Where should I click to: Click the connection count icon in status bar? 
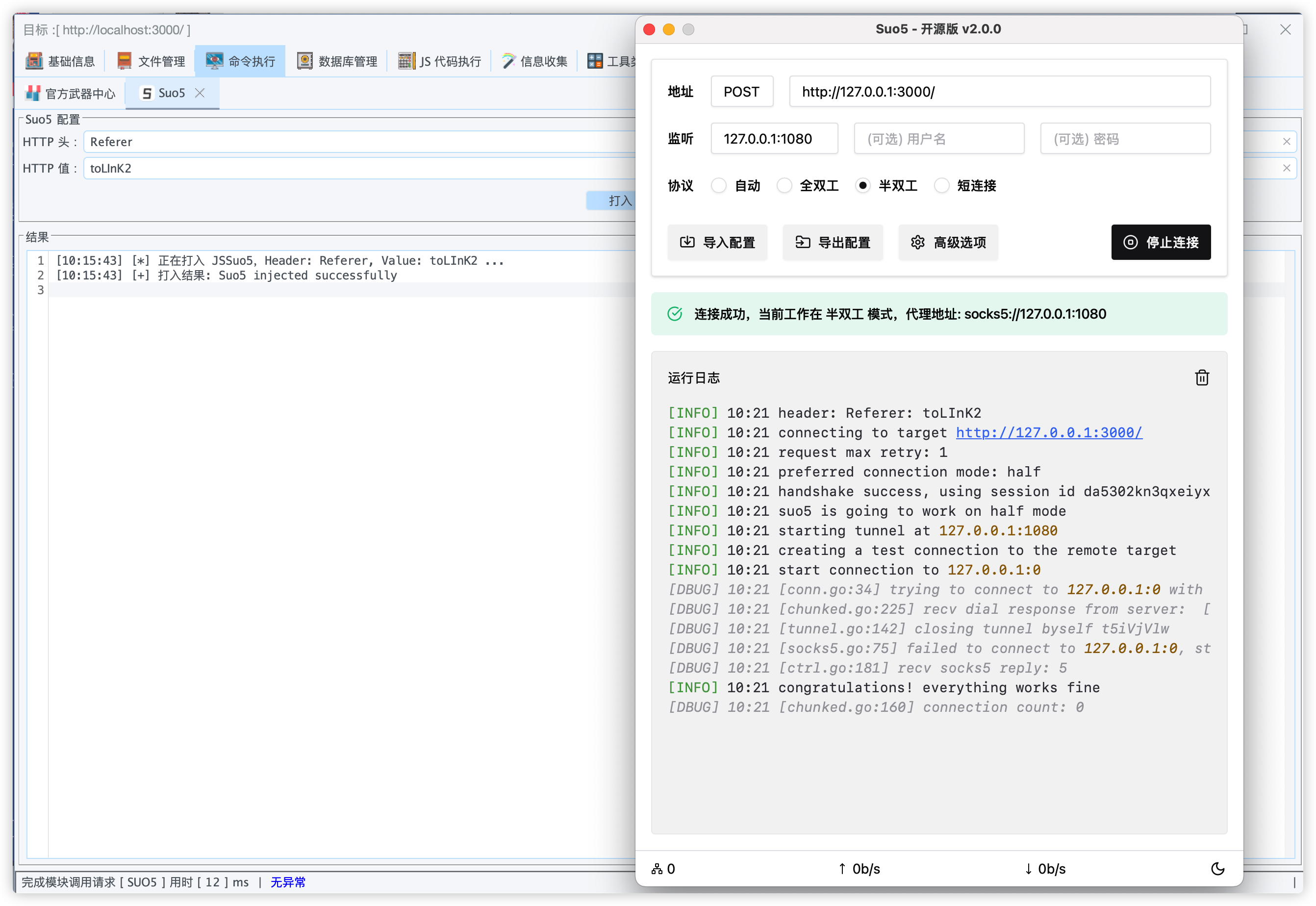657,869
